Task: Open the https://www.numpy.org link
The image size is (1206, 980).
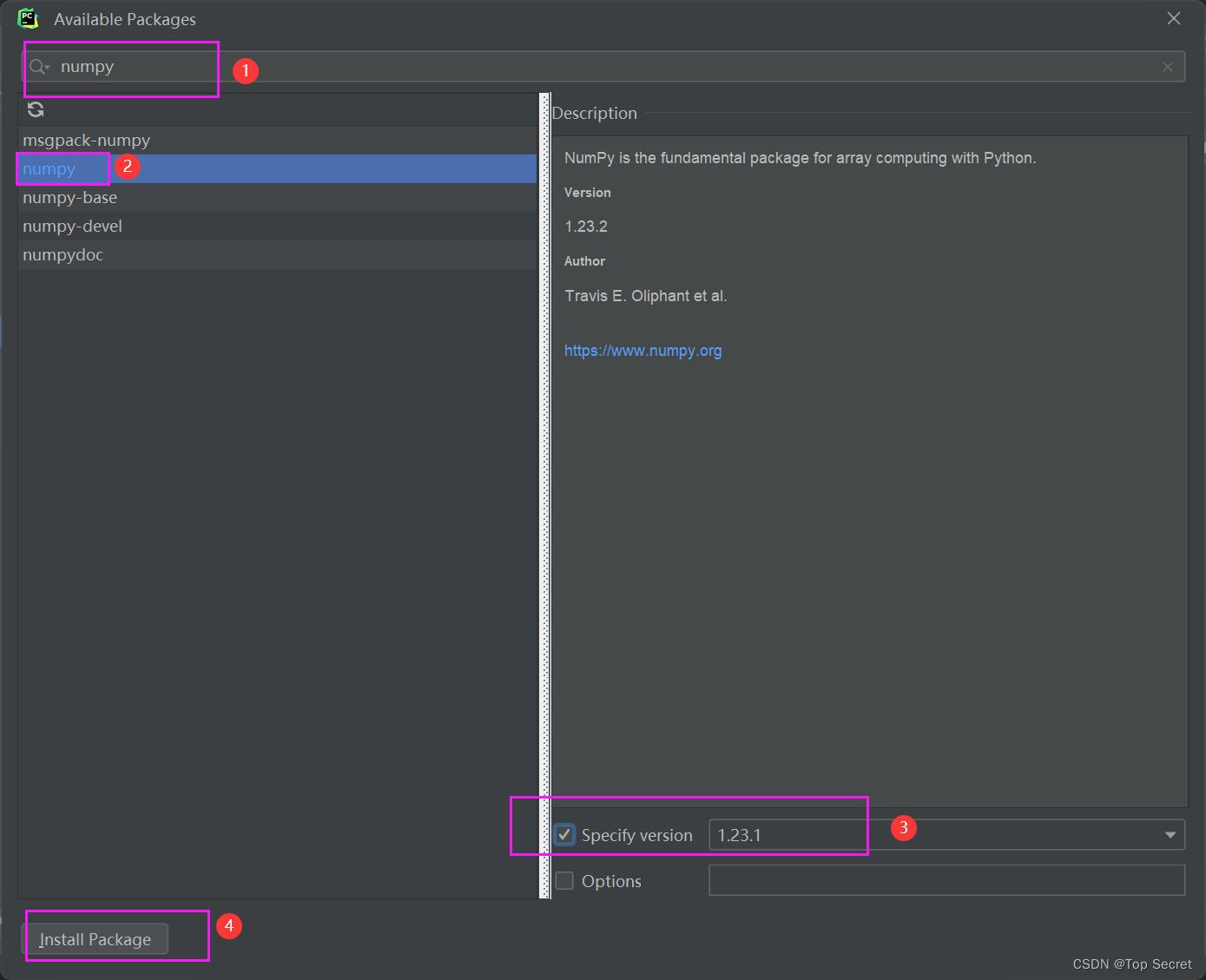Action: pyautogui.click(x=643, y=351)
